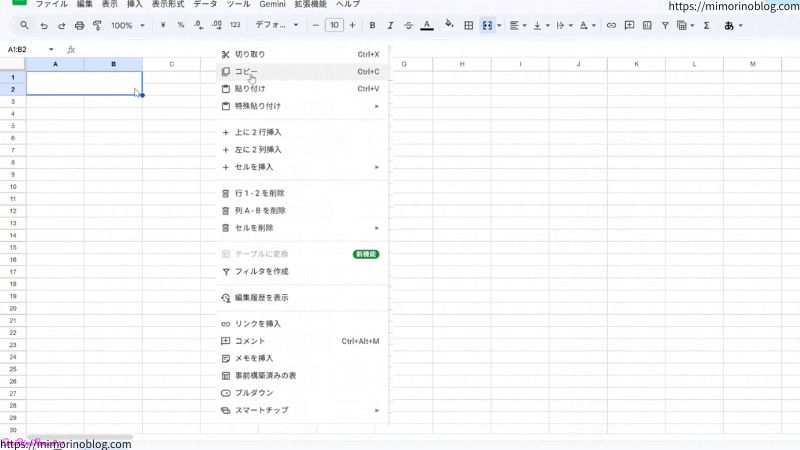Viewport: 800px width, 450px height.
Task: Decrease font size with minus button
Action: point(315,25)
